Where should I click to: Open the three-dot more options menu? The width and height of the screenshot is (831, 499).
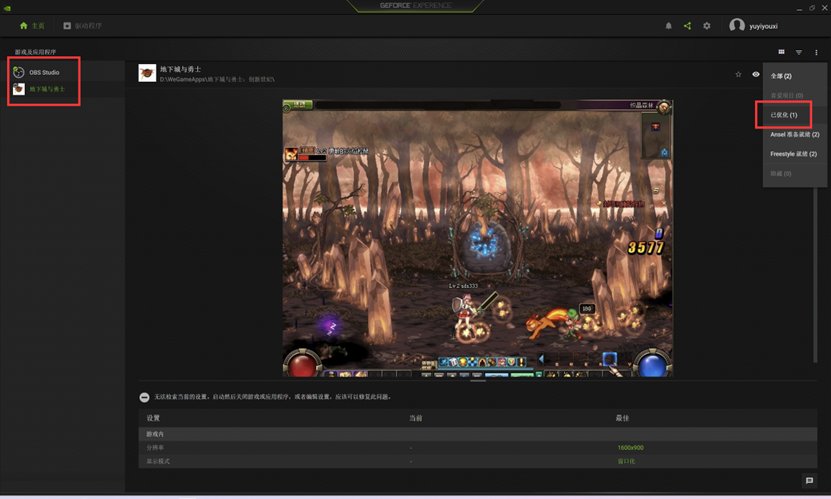click(816, 52)
